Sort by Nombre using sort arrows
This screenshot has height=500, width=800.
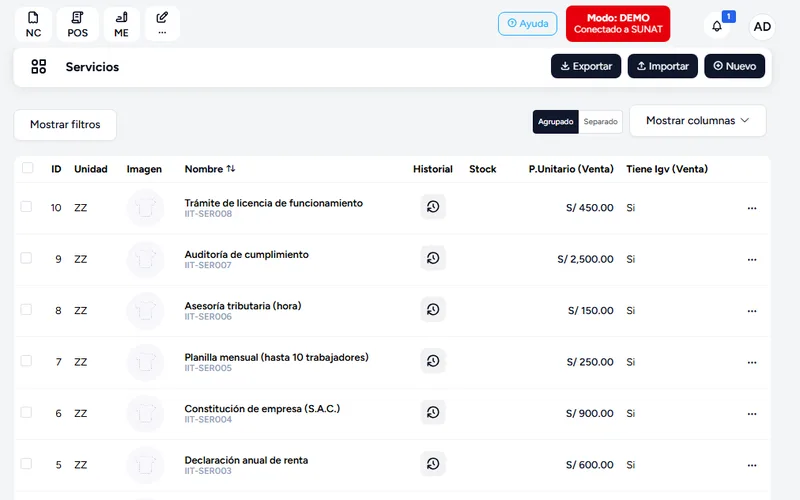pos(231,168)
